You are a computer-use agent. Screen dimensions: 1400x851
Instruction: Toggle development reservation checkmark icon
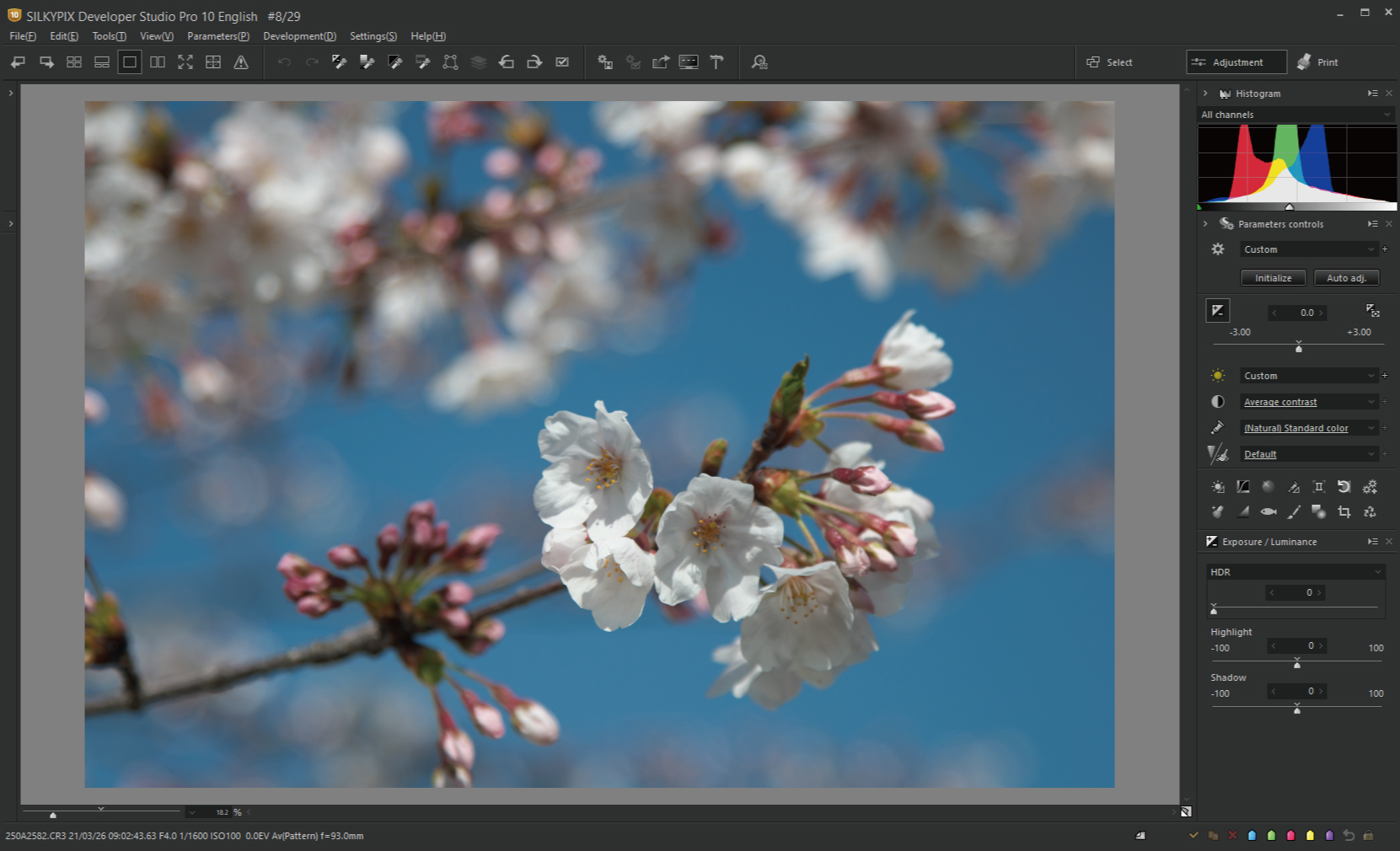562,62
